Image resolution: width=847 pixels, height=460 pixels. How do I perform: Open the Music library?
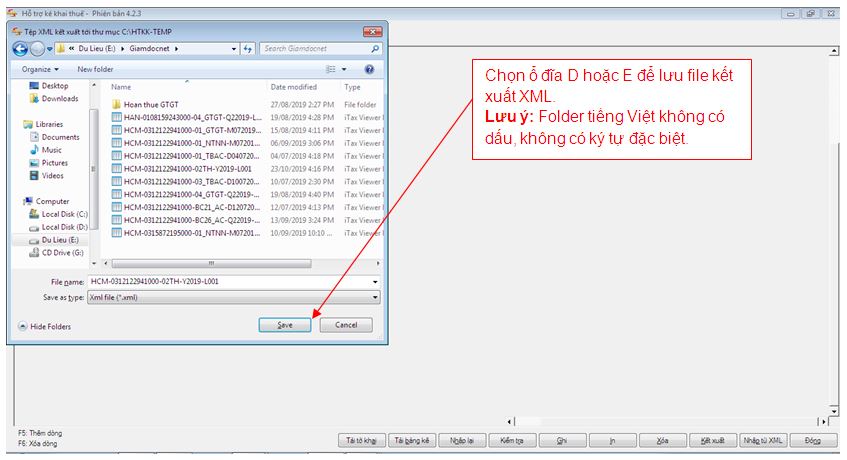pyautogui.click(x=52, y=150)
